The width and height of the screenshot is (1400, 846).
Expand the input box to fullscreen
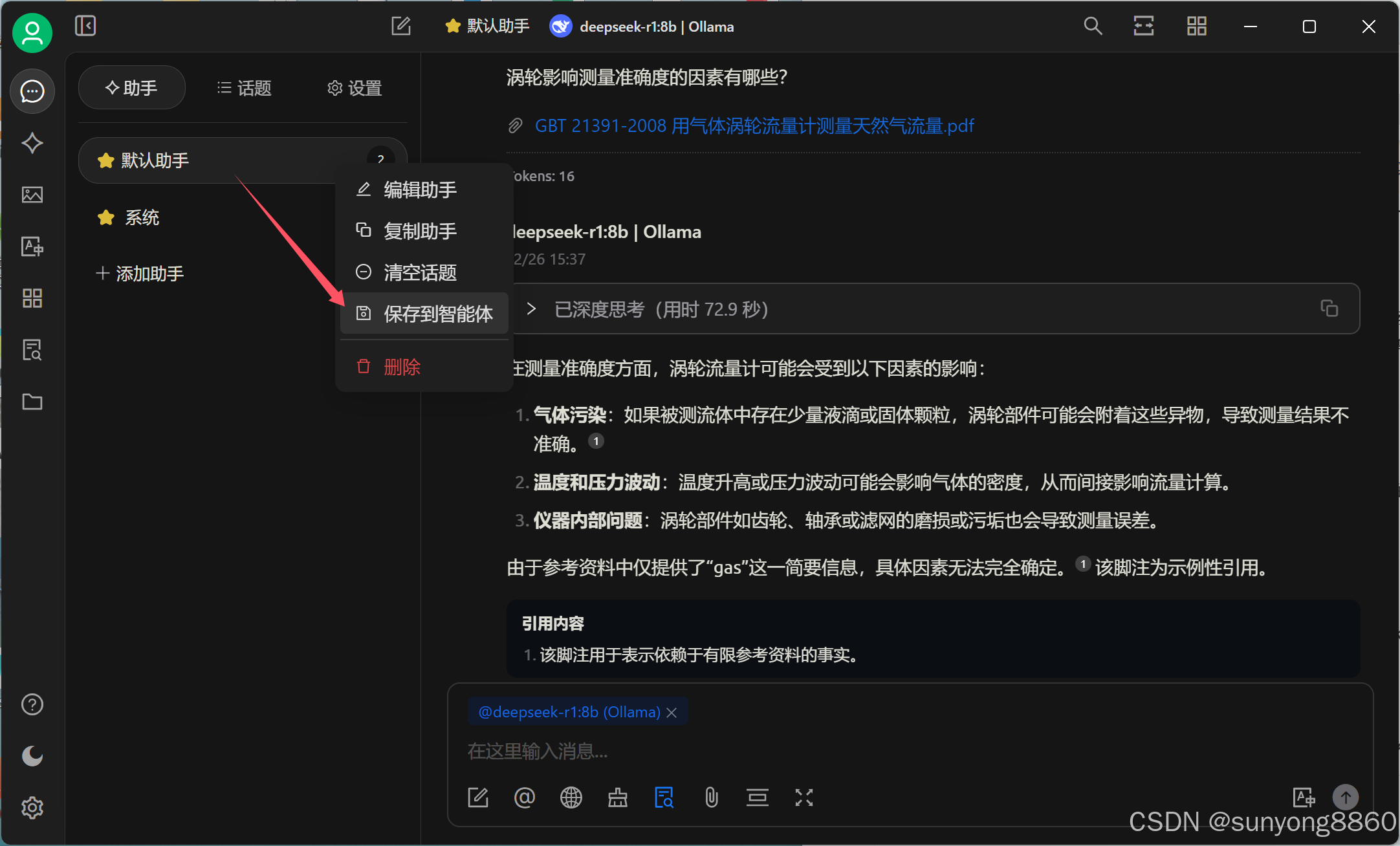(804, 797)
